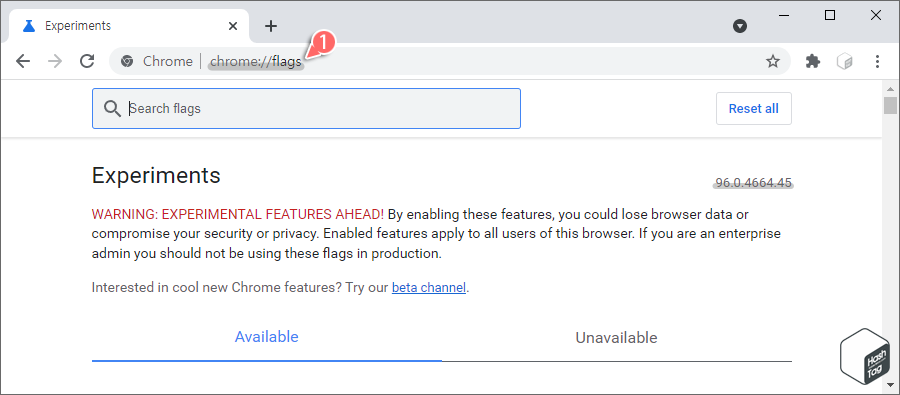The width and height of the screenshot is (900, 395).
Task: Click the dropdown arrow icon in title bar
Action: click(x=740, y=26)
